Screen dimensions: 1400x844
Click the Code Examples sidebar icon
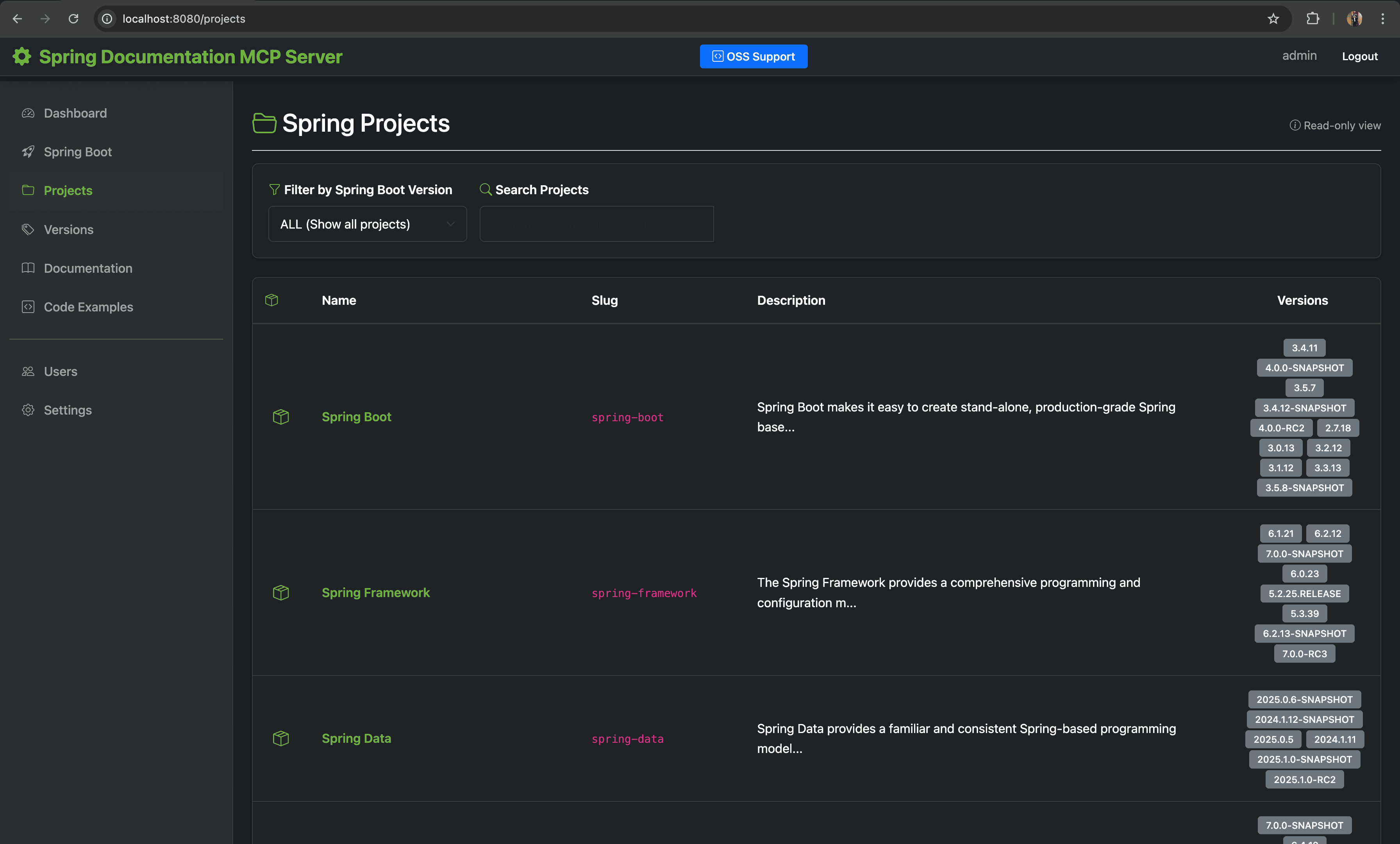coord(28,307)
